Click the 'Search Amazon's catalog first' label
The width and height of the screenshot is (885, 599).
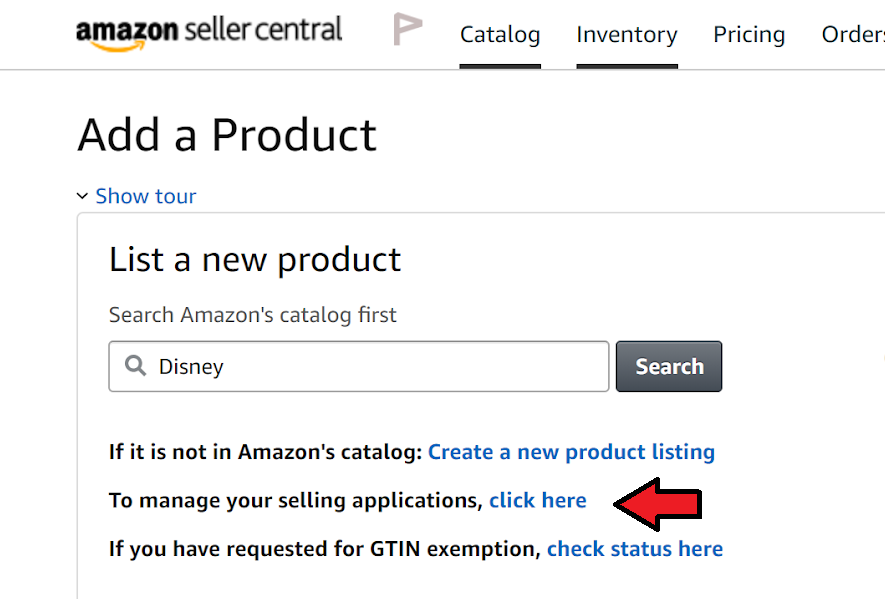(252, 315)
